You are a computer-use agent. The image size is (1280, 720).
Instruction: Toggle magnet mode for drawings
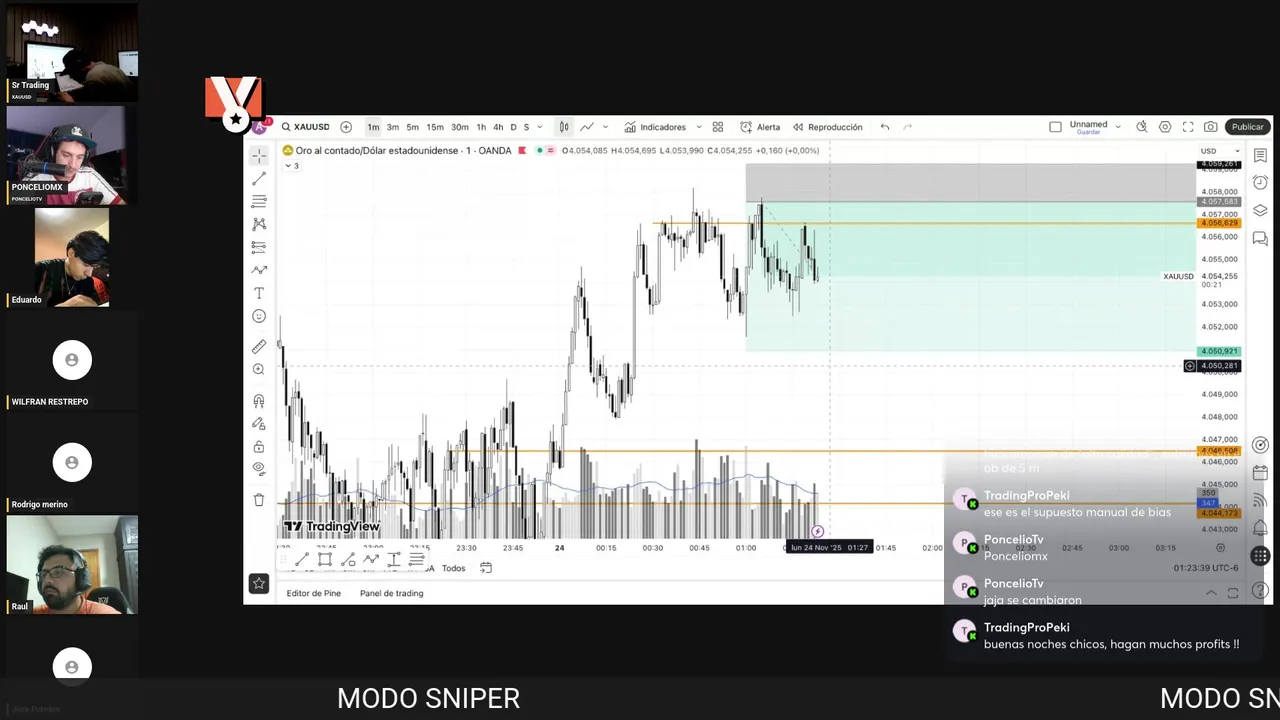coord(259,401)
